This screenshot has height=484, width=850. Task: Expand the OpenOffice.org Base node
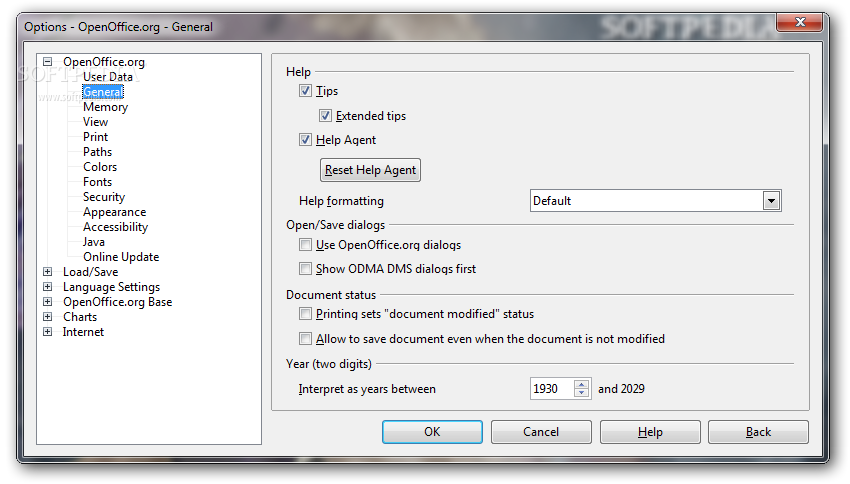pos(48,302)
